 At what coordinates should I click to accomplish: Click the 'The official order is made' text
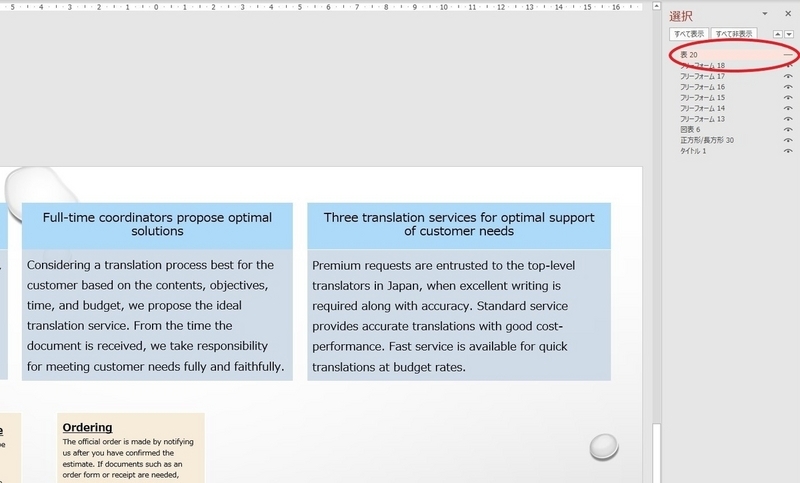pos(128,458)
